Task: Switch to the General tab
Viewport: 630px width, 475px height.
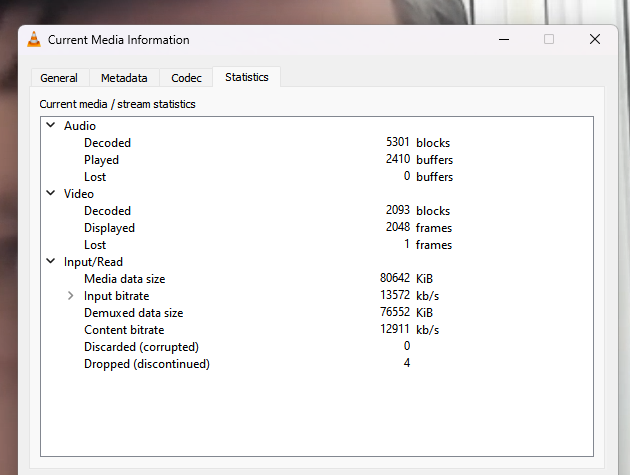Action: click(59, 78)
